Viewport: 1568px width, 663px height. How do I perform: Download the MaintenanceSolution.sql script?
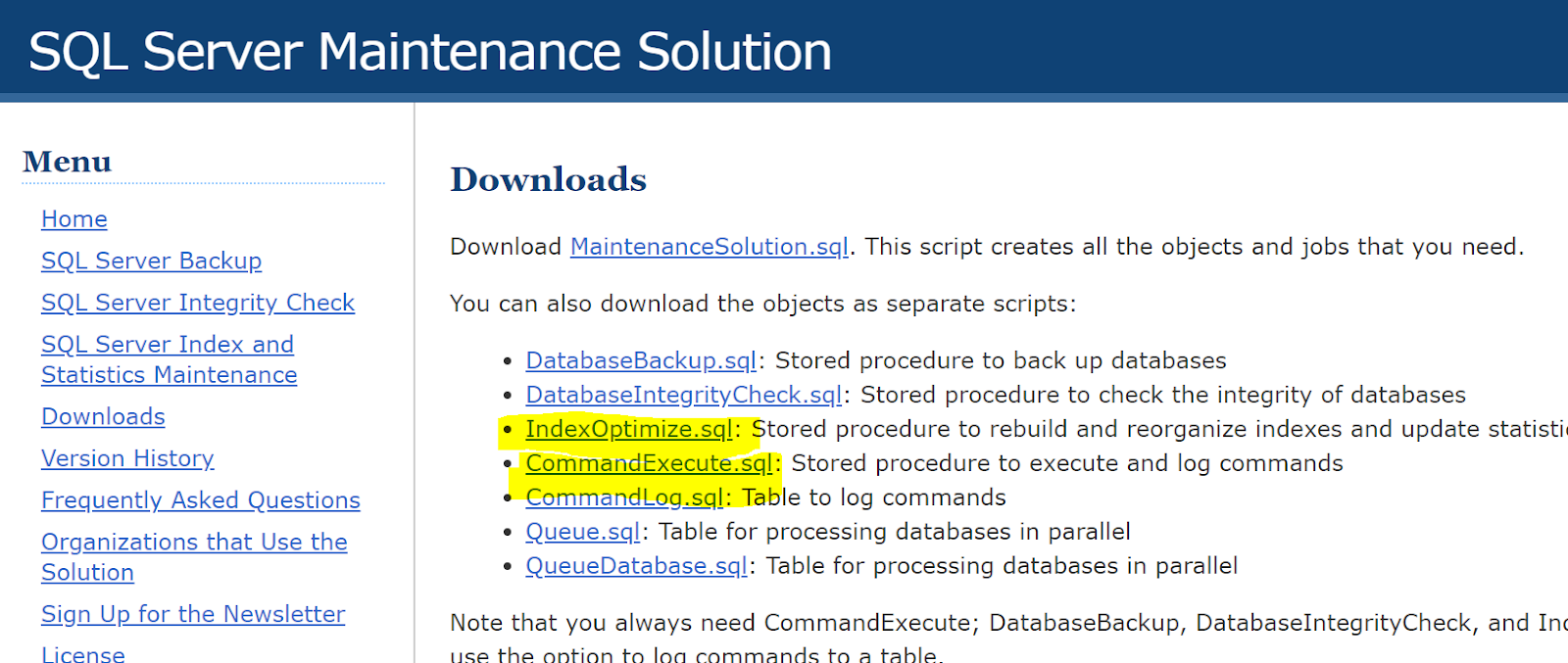click(x=709, y=247)
